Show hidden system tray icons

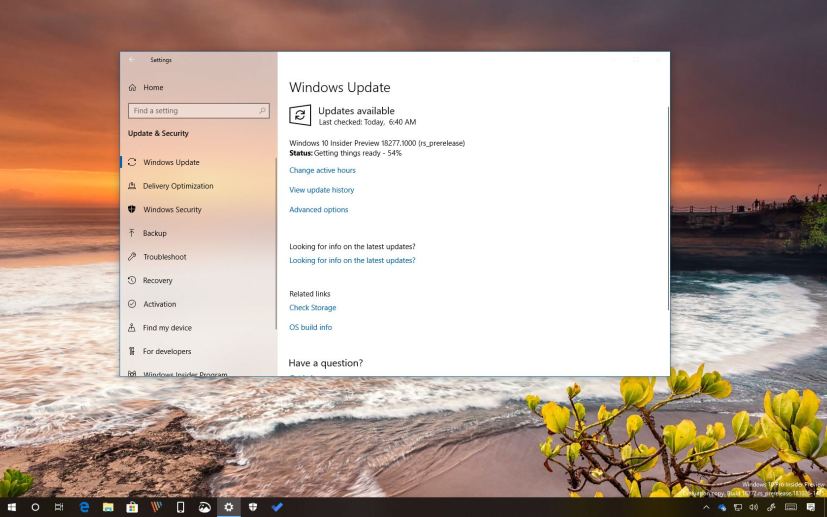pos(706,508)
